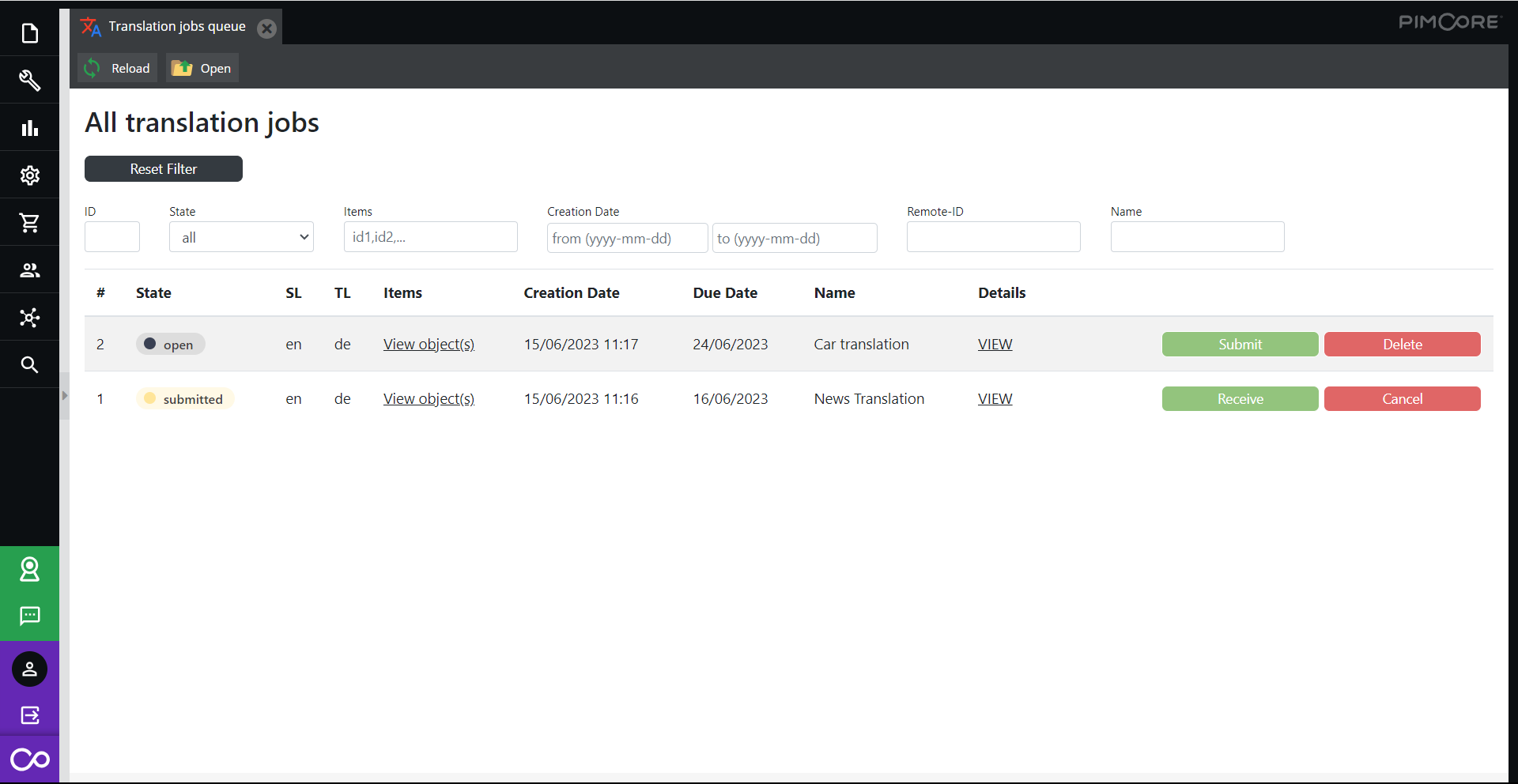Receive the News Translation job
Image resolution: width=1518 pixels, height=784 pixels.
pos(1240,398)
